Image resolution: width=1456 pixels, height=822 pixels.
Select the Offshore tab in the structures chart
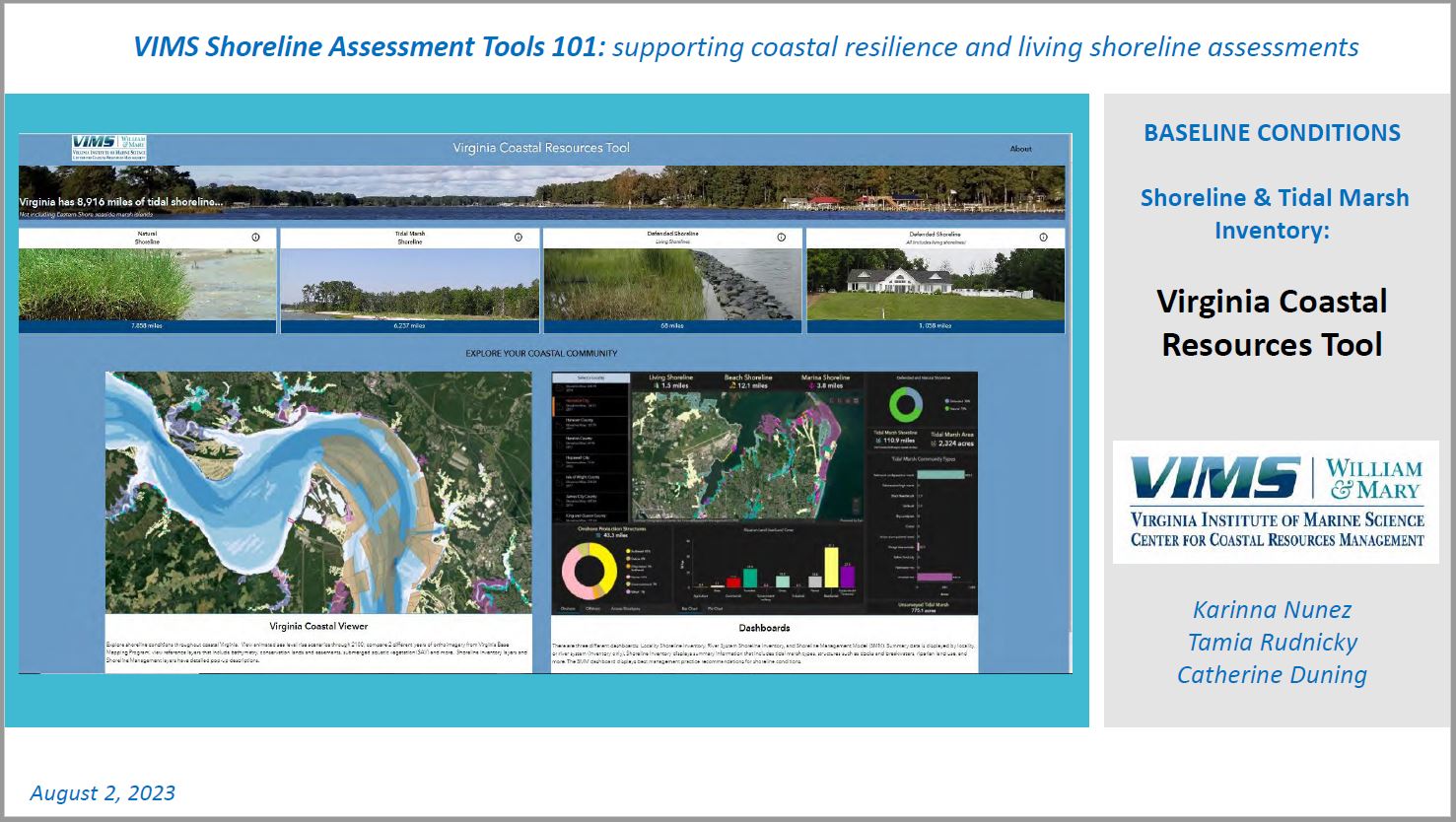click(x=592, y=608)
